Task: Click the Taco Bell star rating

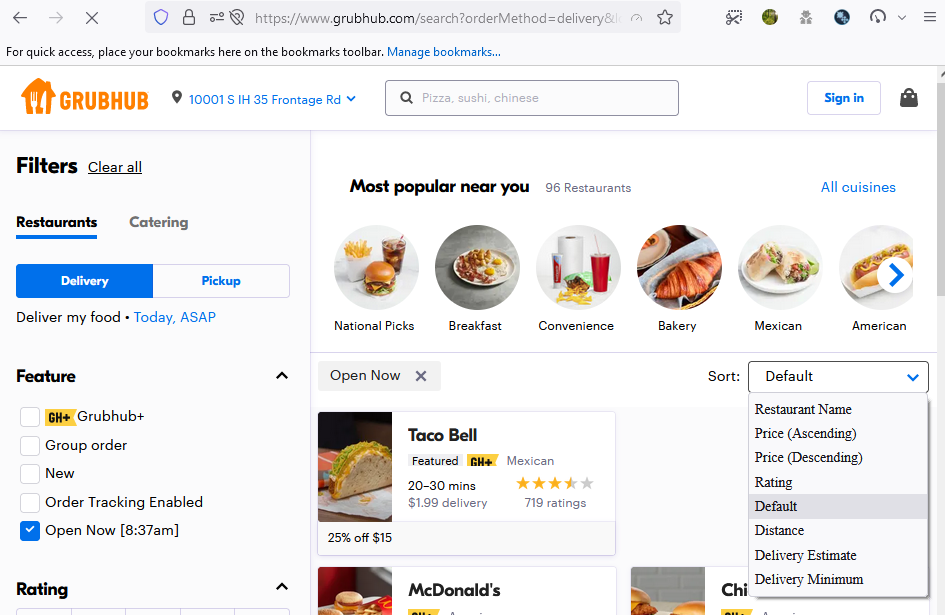Action: [x=554, y=482]
